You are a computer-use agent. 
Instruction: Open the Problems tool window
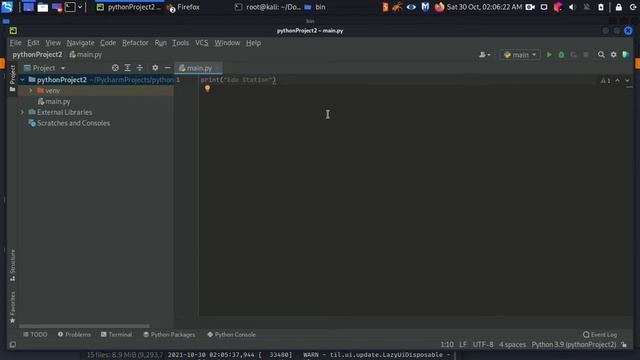(x=74, y=335)
